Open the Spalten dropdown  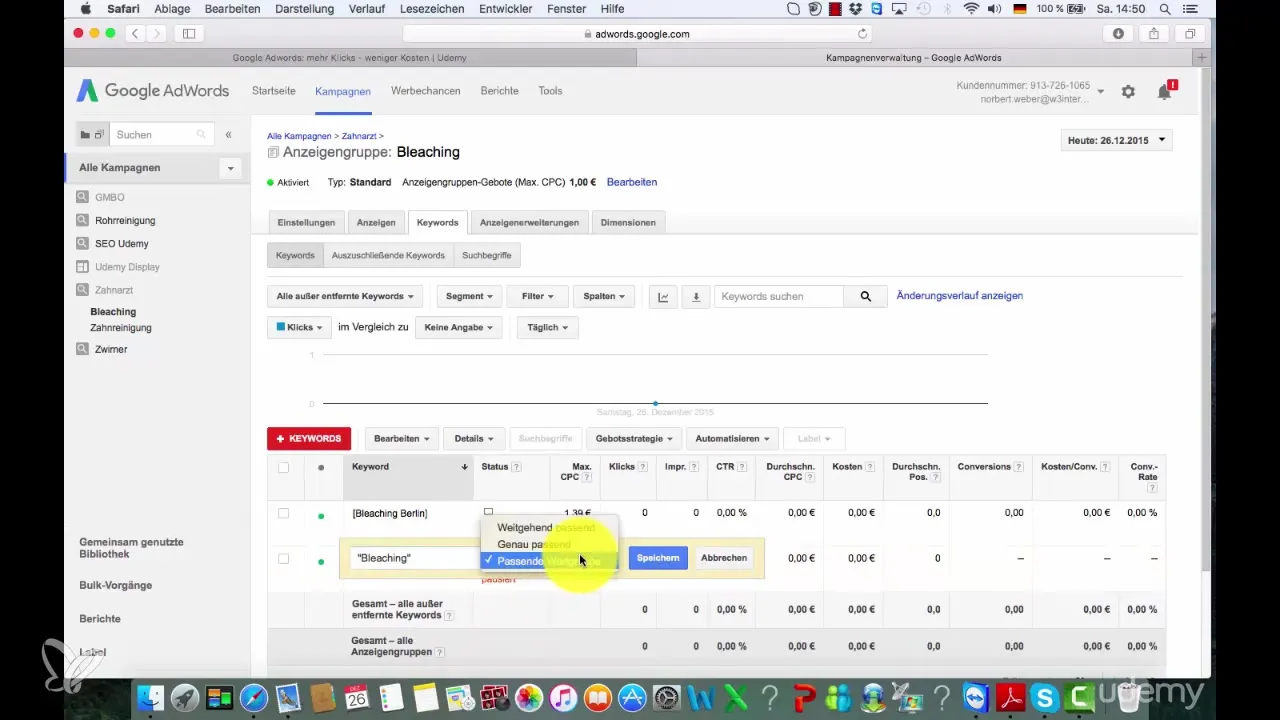(x=604, y=296)
